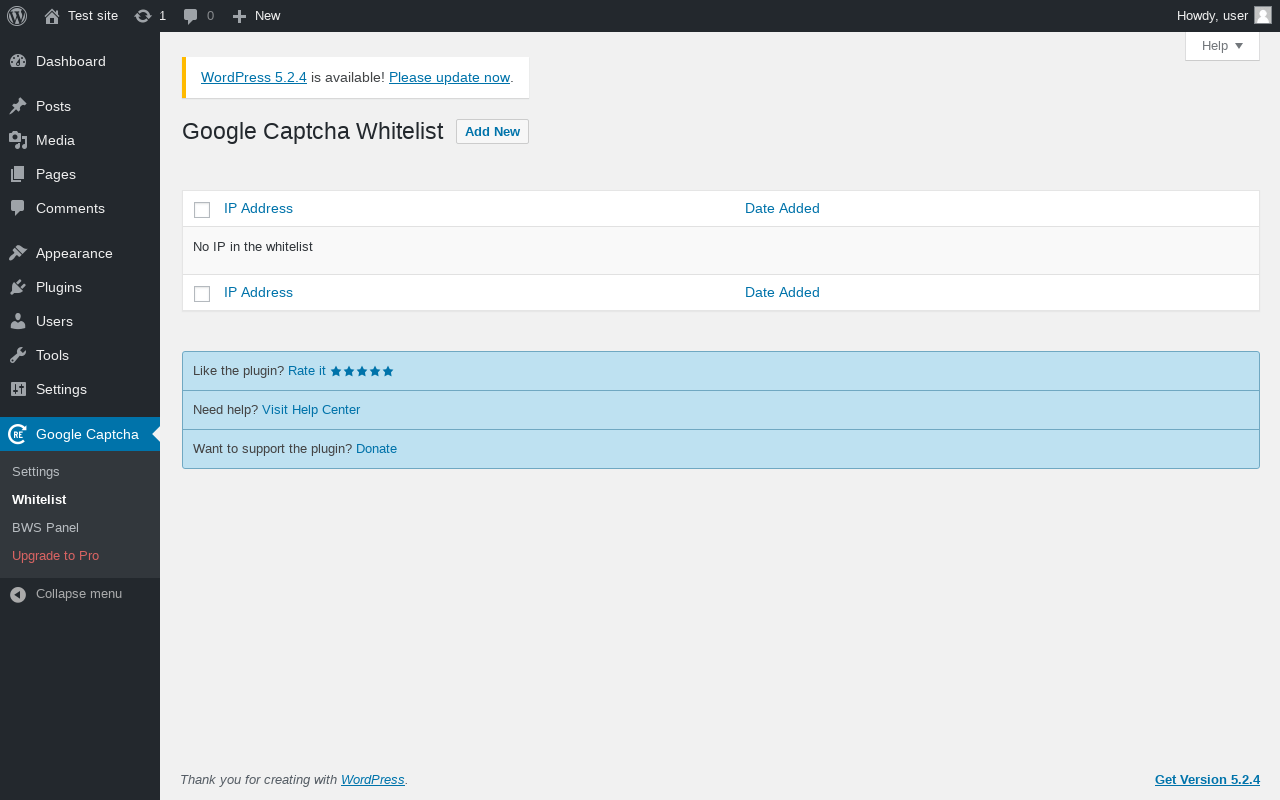Click the Plugins plug icon

(x=18, y=287)
